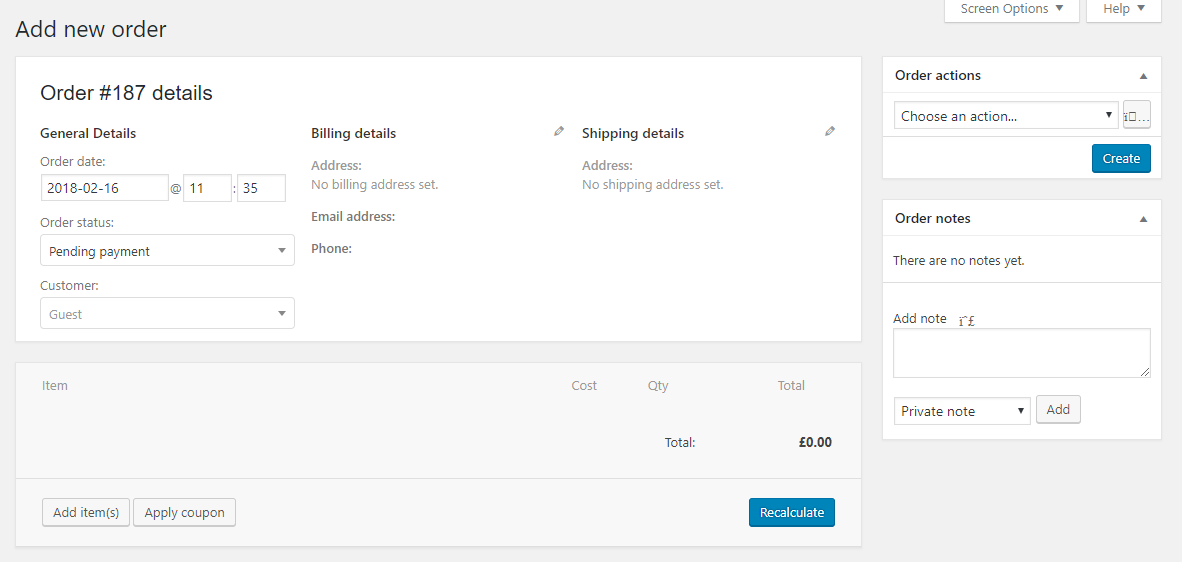
Task: Collapse the Order actions panel arrow
Action: 1143,76
